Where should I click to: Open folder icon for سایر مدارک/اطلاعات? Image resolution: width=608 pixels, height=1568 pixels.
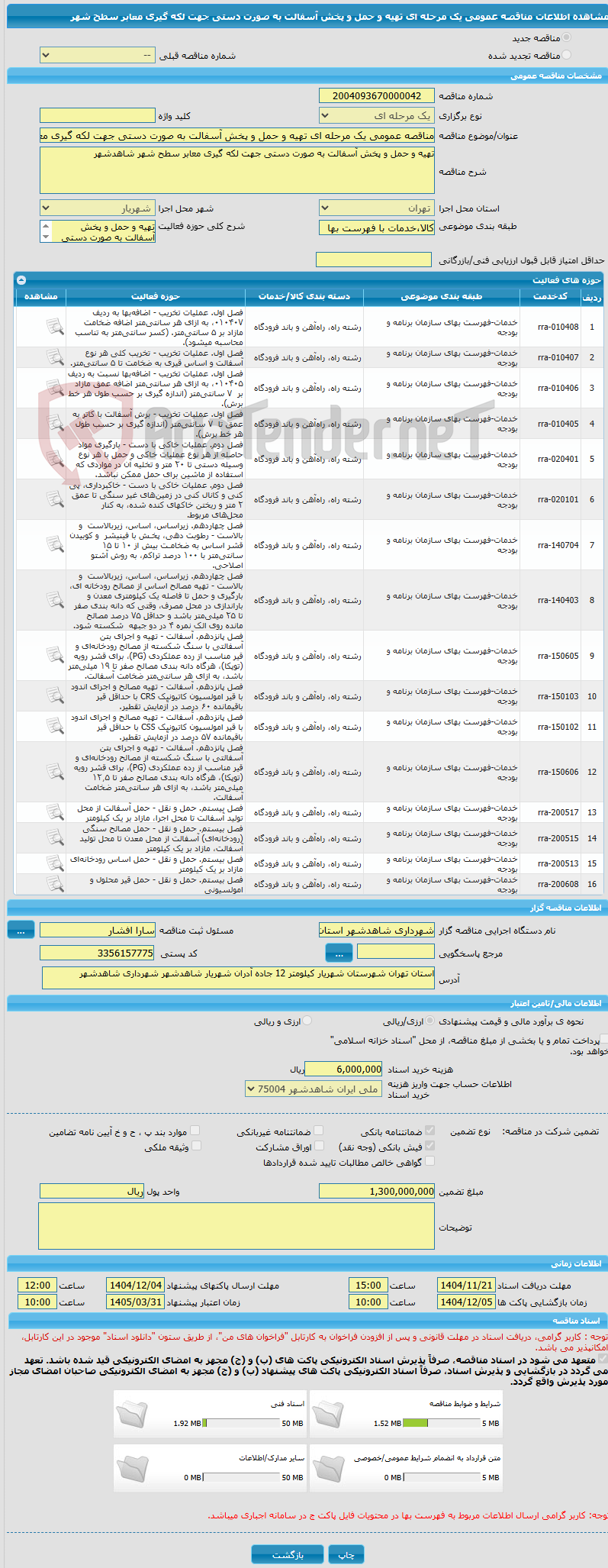click(132, 1468)
